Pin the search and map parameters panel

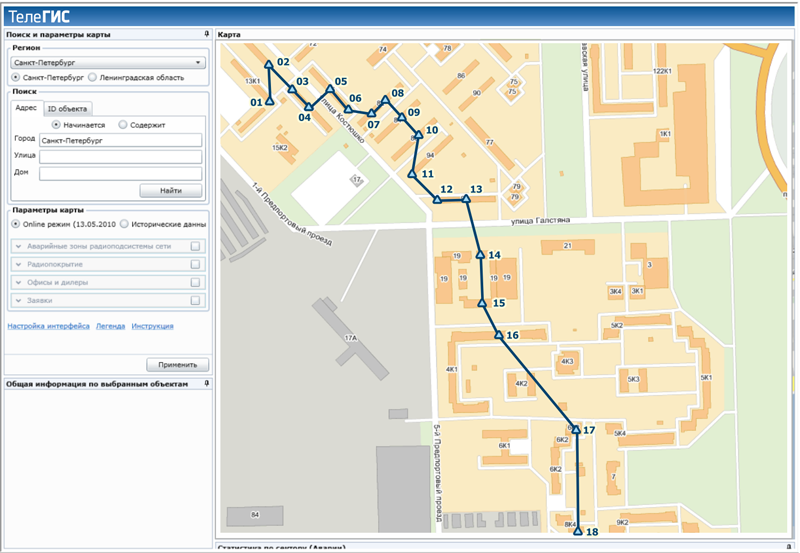pos(205,34)
